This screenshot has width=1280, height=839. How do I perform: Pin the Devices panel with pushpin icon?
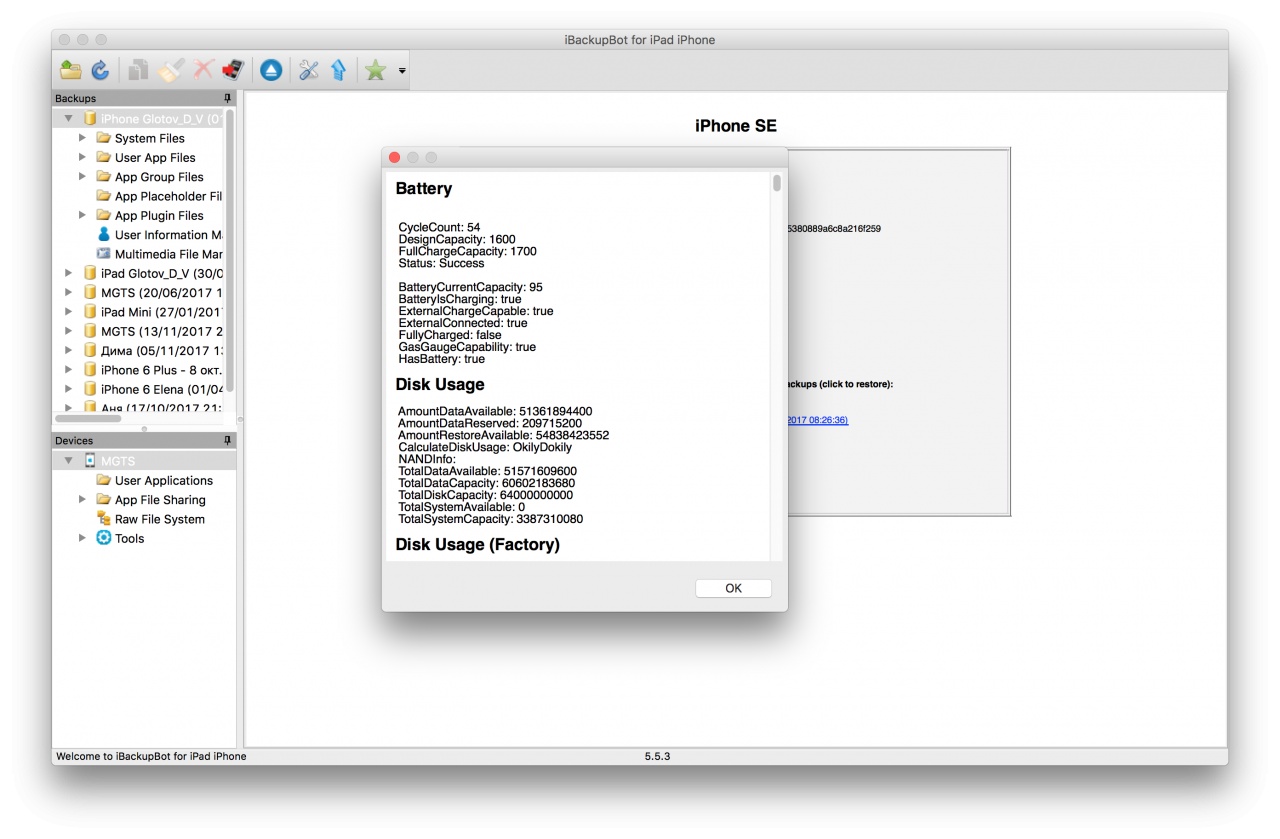(227, 440)
